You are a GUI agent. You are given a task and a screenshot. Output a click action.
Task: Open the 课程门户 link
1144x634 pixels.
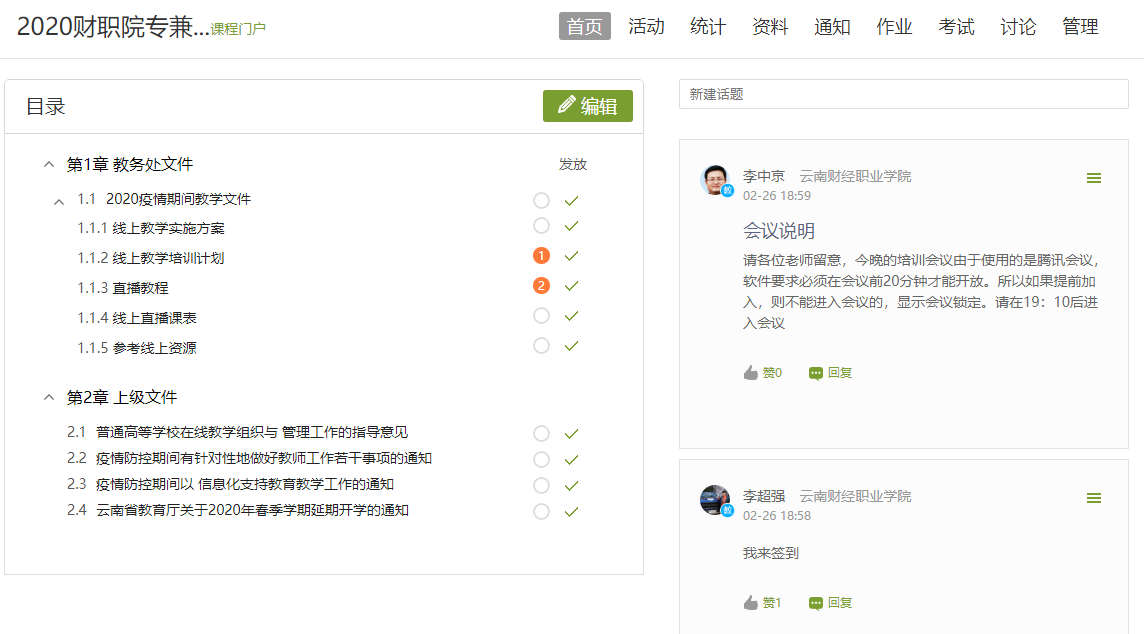238,29
